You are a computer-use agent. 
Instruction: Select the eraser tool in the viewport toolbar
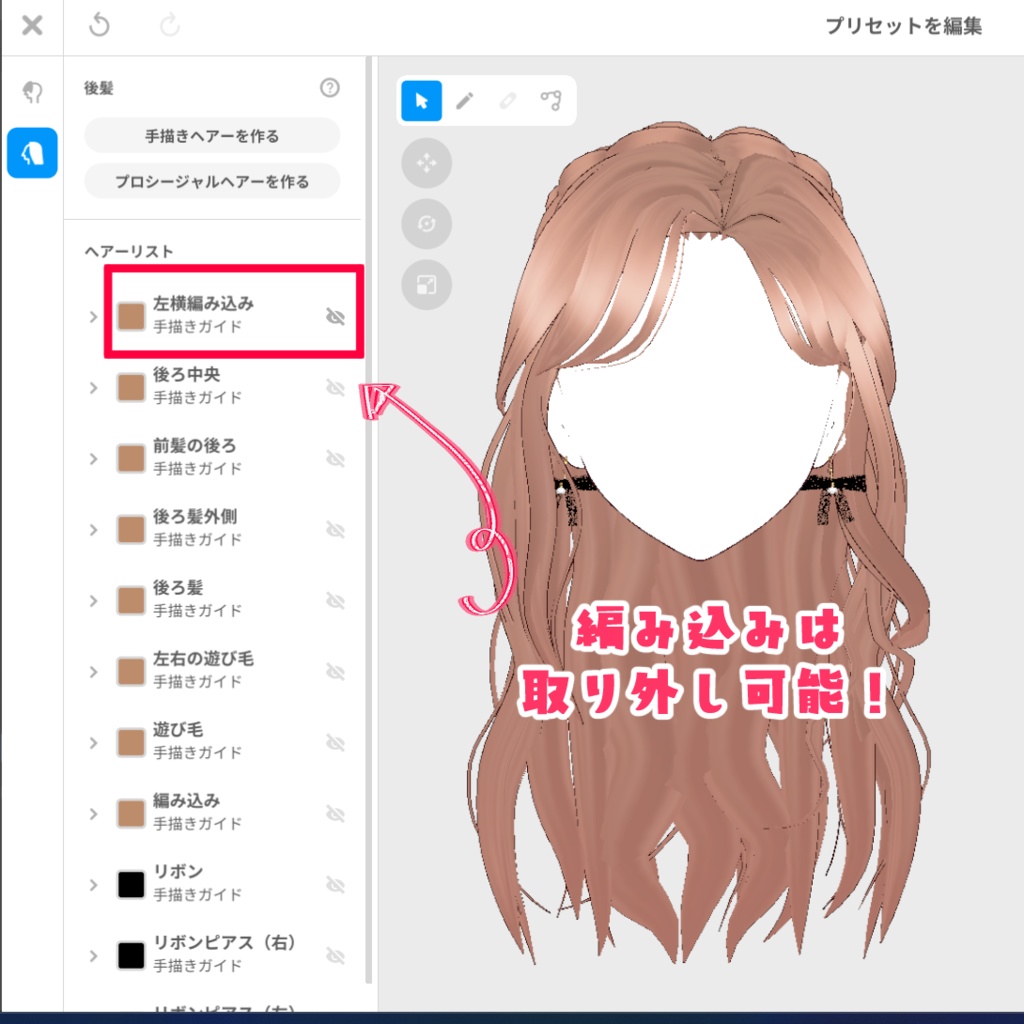click(508, 100)
